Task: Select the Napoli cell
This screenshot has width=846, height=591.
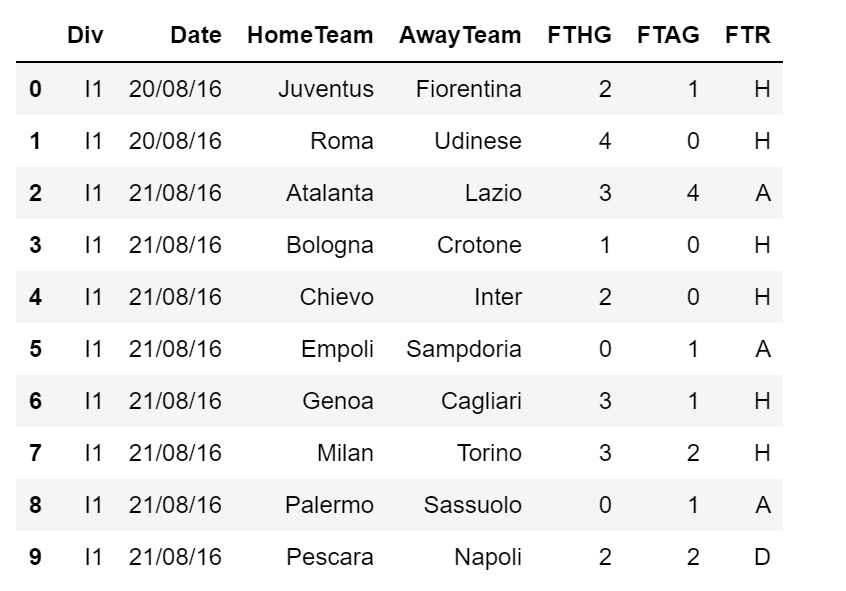Action: (488, 557)
